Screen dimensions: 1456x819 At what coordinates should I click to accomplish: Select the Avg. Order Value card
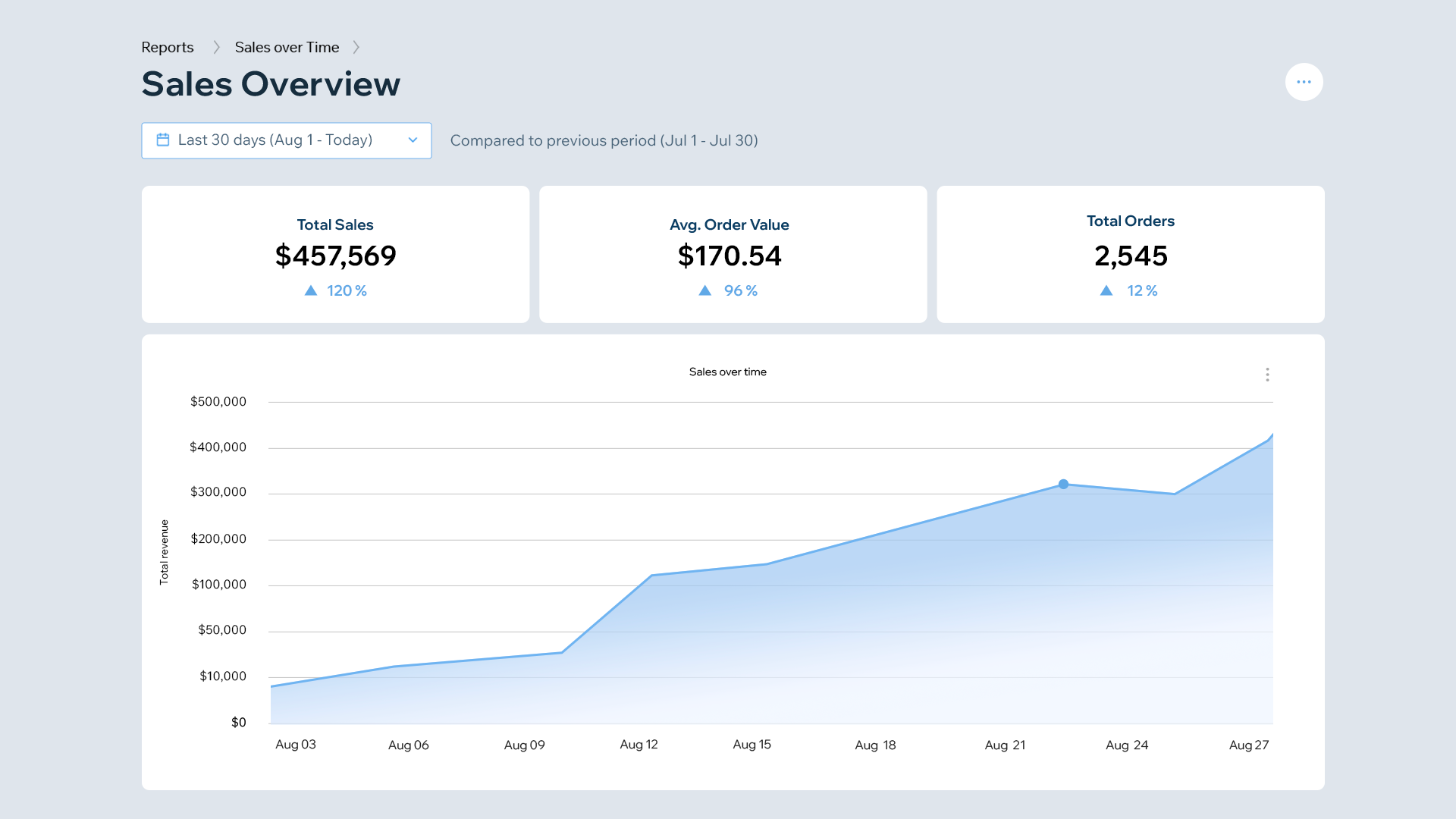(733, 255)
